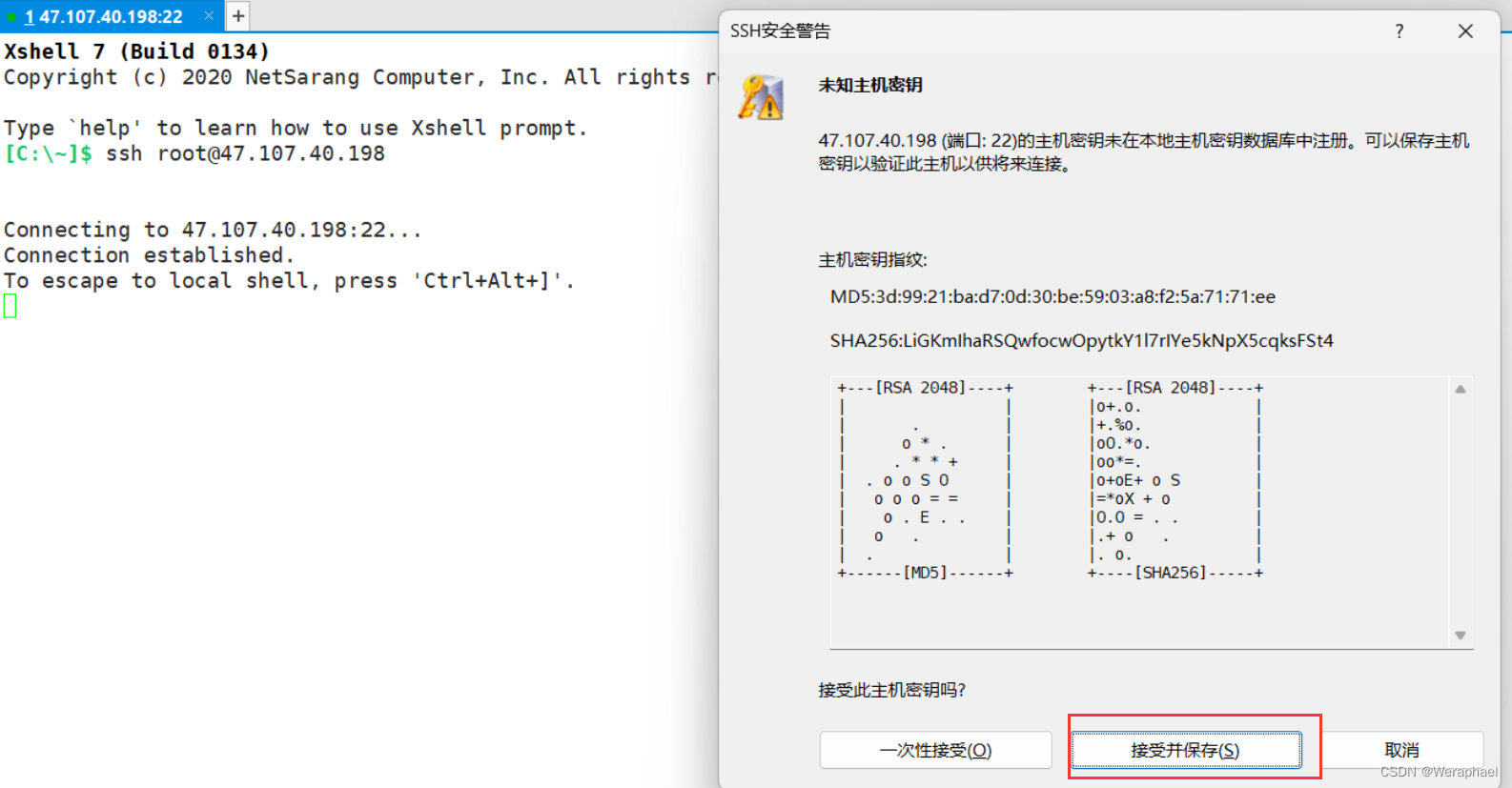Click the Accept Once (一次性接受) button

pos(935,750)
